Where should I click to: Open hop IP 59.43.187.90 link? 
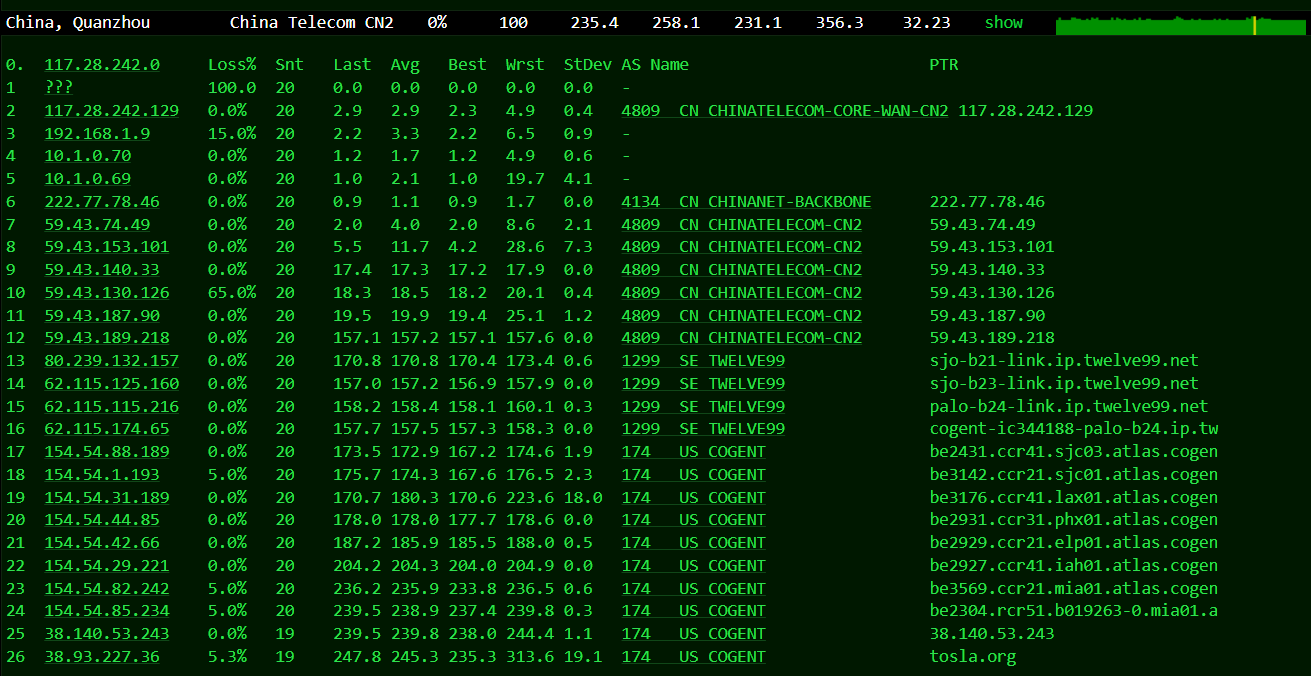102,315
